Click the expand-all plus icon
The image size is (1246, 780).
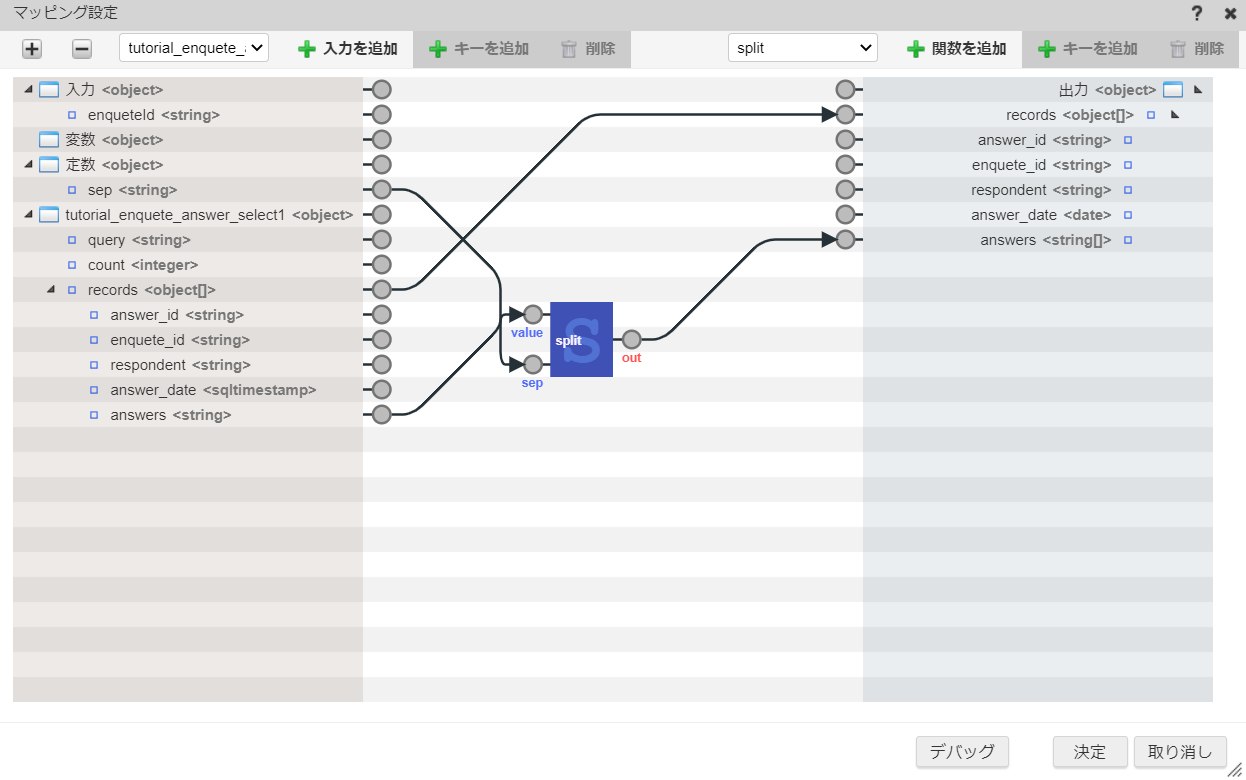[x=32, y=48]
